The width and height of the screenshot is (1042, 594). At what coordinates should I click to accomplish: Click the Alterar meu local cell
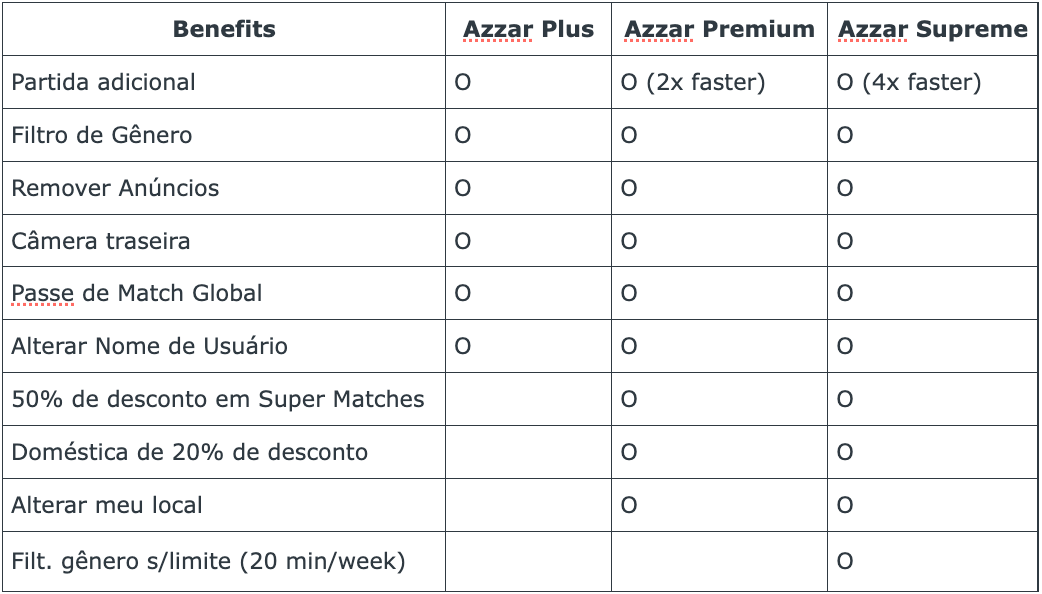click(x=107, y=506)
